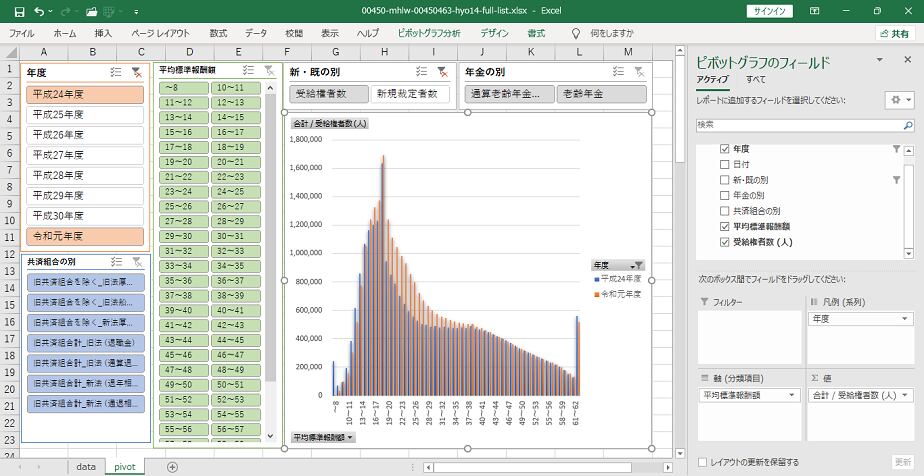Open the 挿入 ribbon tab

(x=103, y=33)
